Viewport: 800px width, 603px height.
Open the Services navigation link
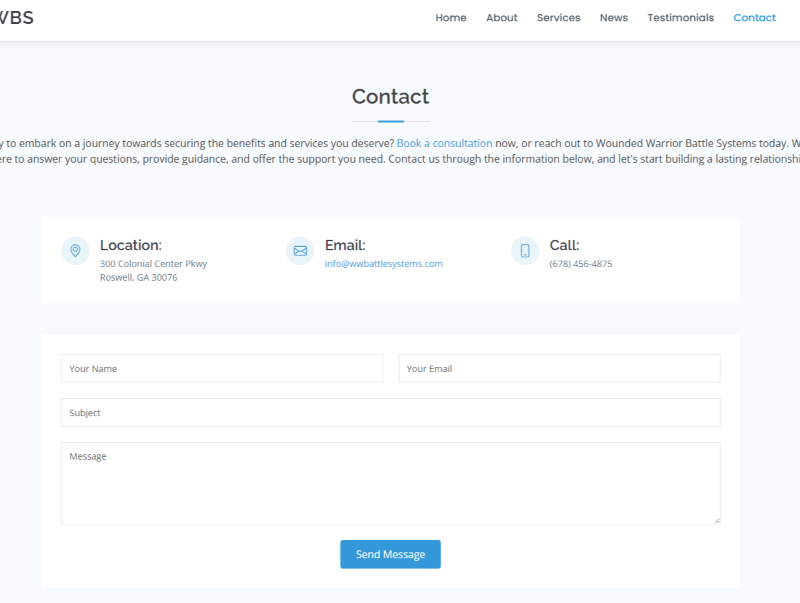(558, 18)
